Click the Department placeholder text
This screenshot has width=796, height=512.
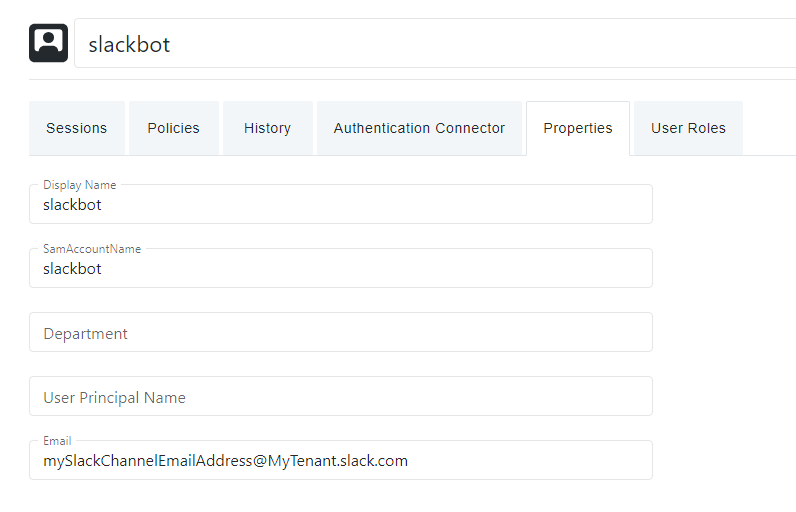click(85, 333)
